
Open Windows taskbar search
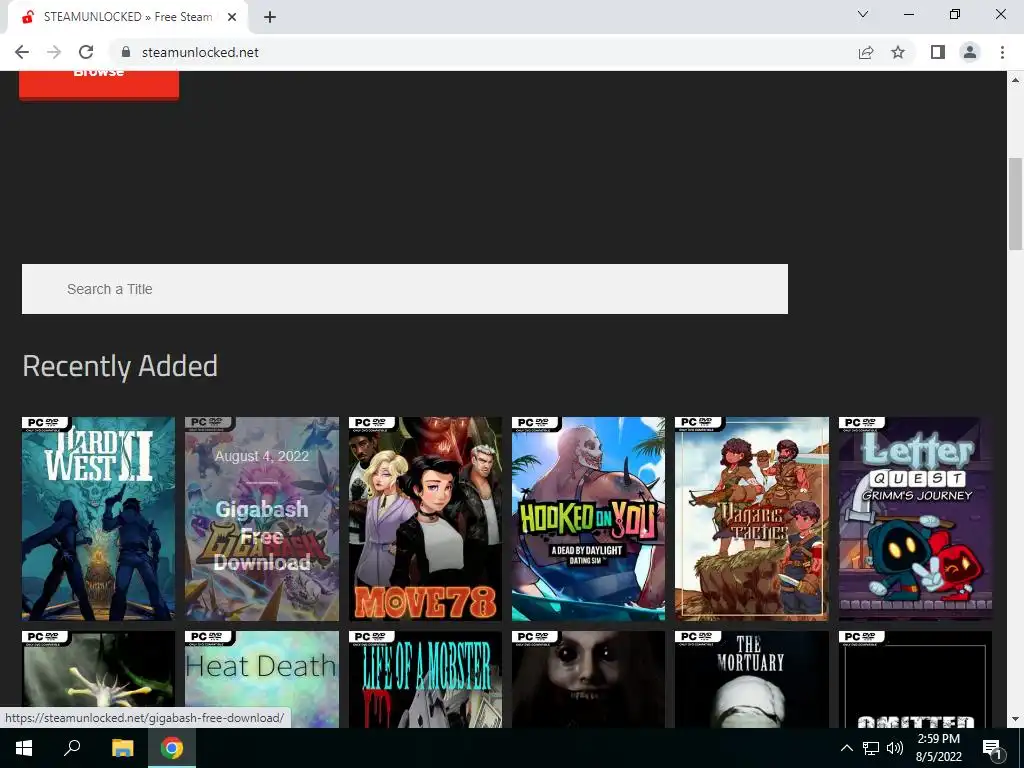point(72,748)
